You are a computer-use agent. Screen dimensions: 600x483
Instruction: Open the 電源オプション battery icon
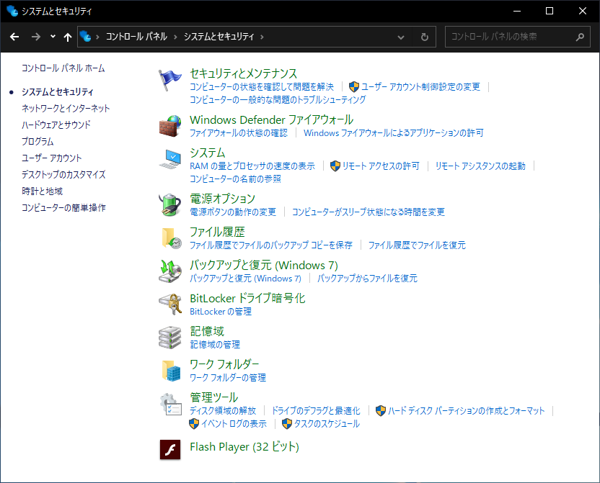170,205
